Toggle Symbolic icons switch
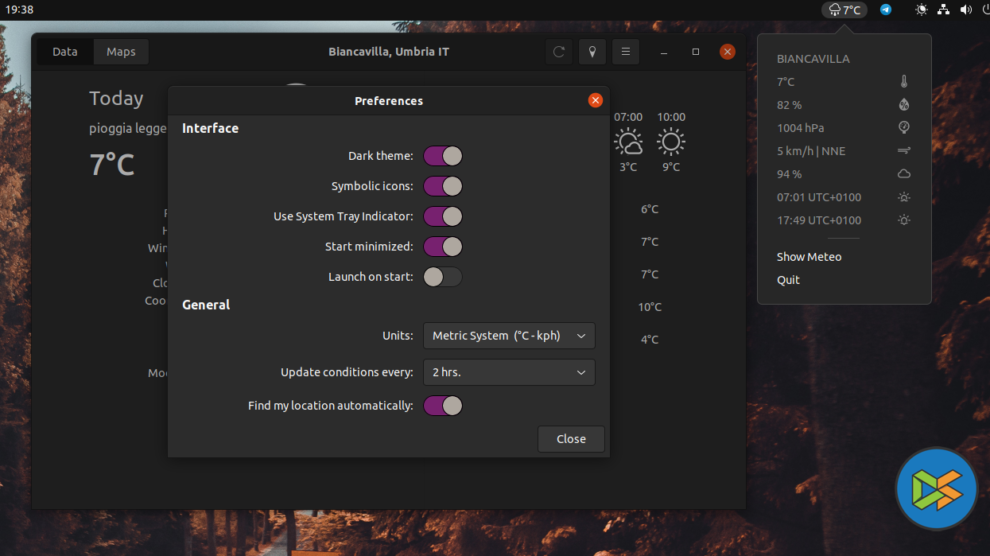The image size is (990, 556). coord(443,186)
